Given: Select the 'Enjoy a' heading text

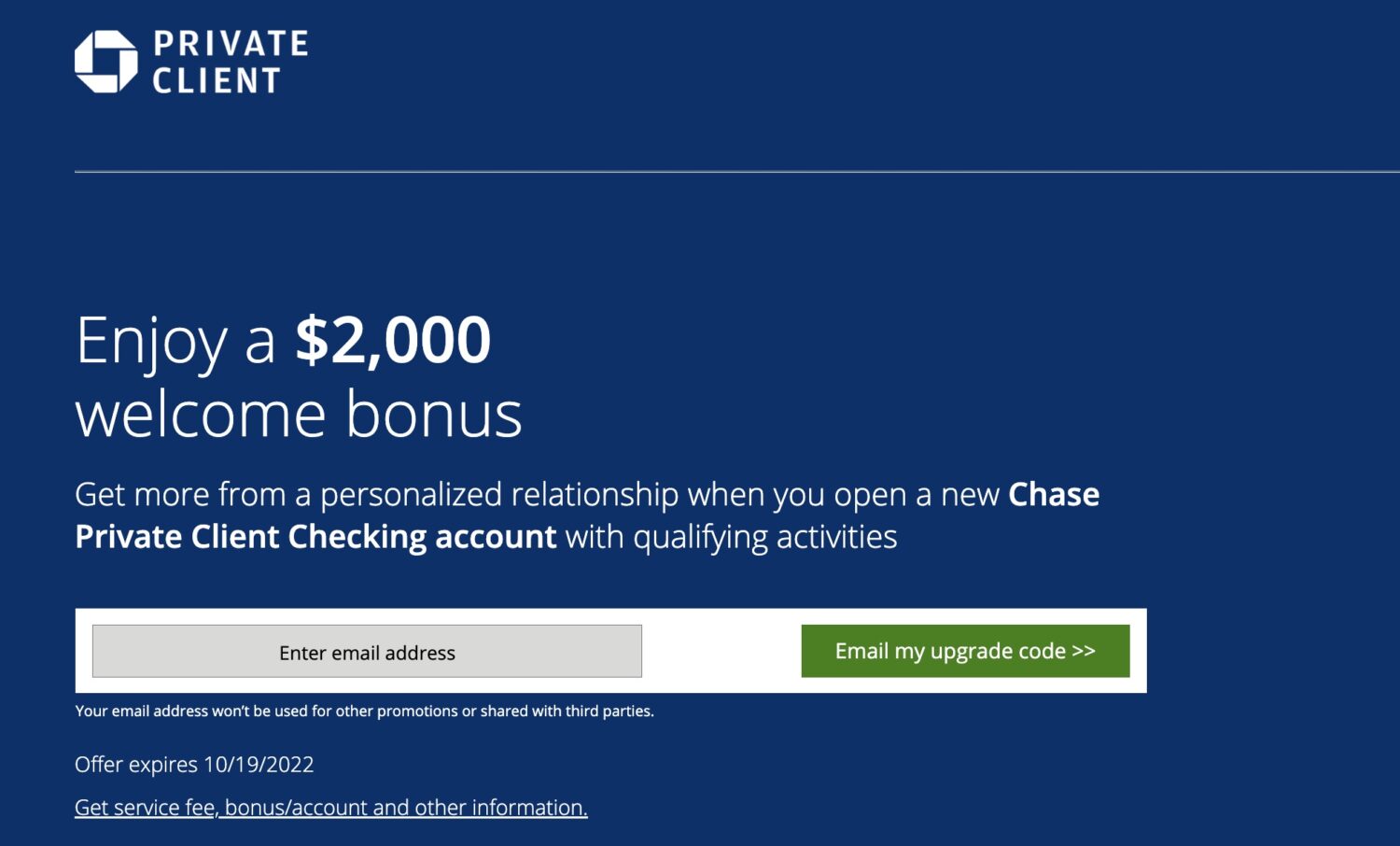Looking at the screenshot, I should coord(175,340).
